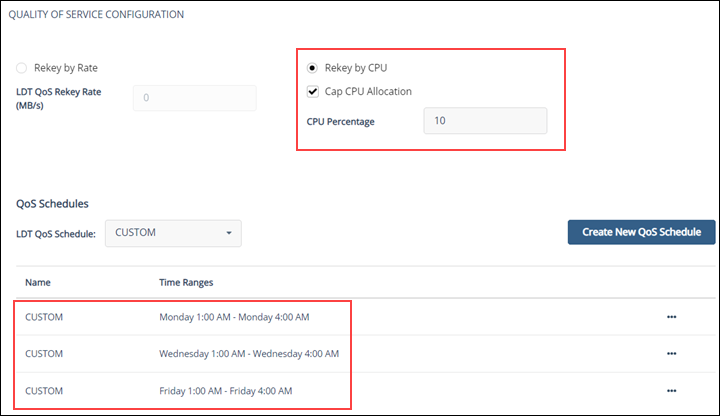Viewport: 720px width, 416px height.
Task: Select the Rekey by Rate option
Action: click(23, 68)
